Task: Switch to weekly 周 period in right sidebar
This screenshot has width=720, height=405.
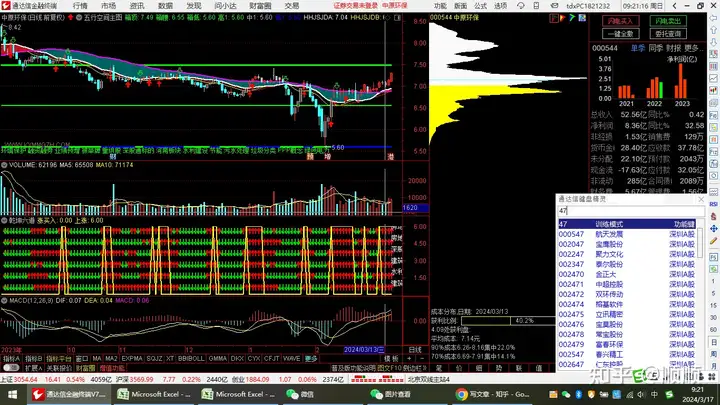Action: 713,354
